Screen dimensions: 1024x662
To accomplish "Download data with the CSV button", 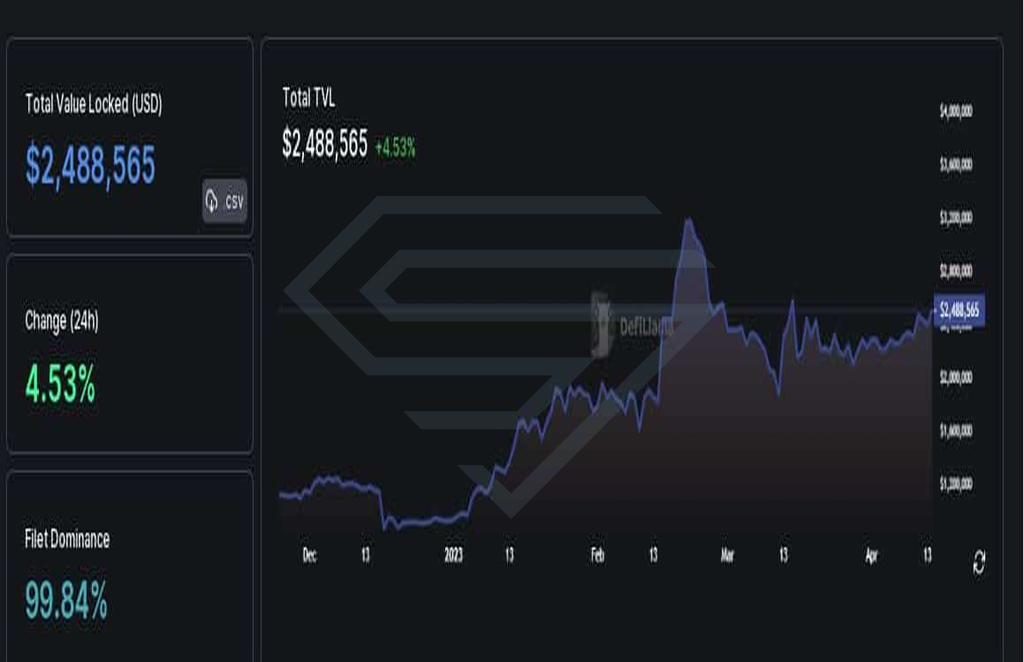I will pos(225,201).
